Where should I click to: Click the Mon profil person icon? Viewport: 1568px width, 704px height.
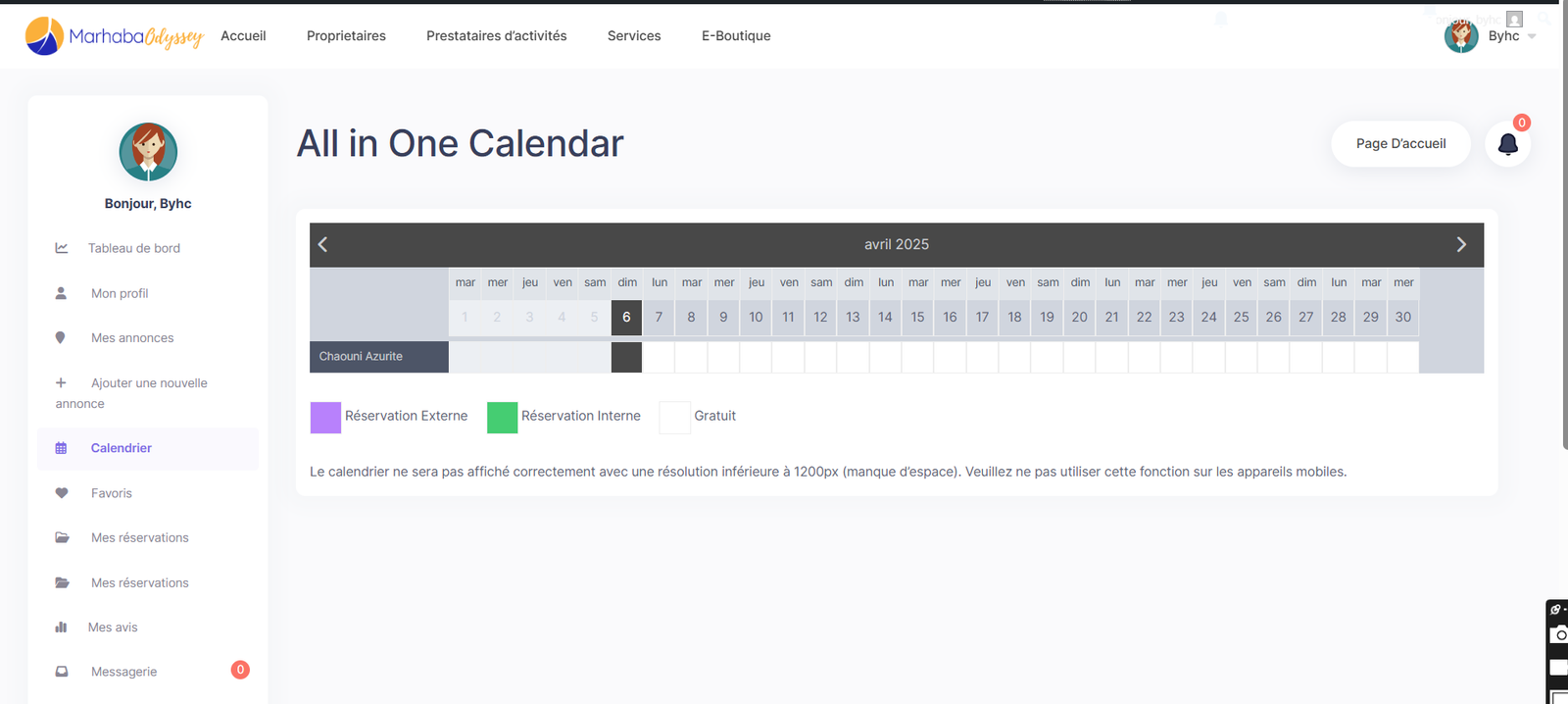tap(61, 293)
